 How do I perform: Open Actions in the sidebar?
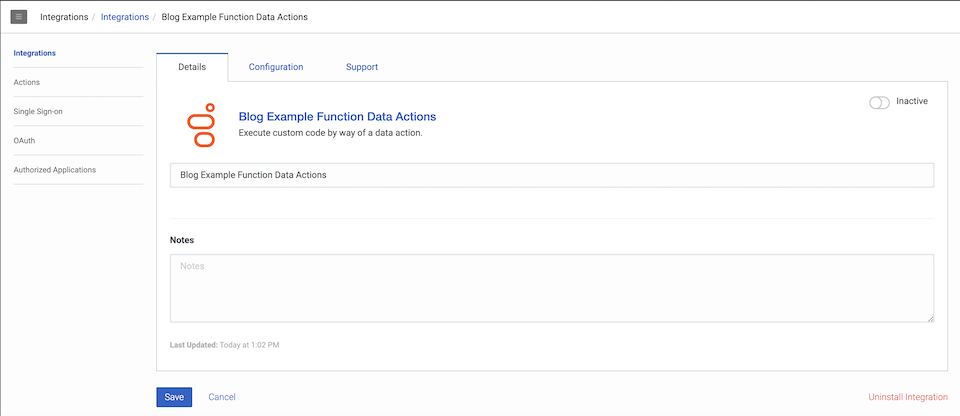(27, 82)
